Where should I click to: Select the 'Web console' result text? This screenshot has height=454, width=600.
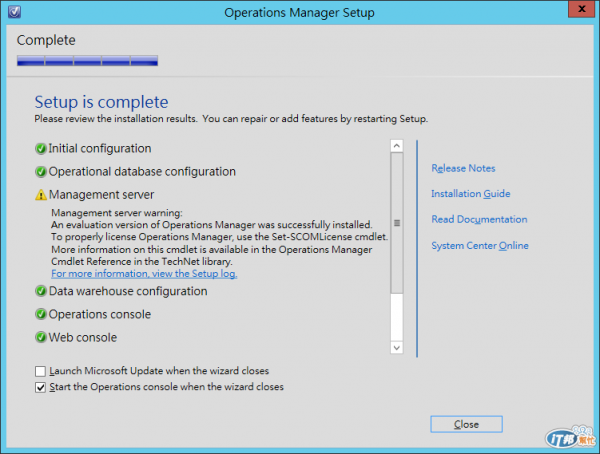pyautogui.click(x=83, y=337)
